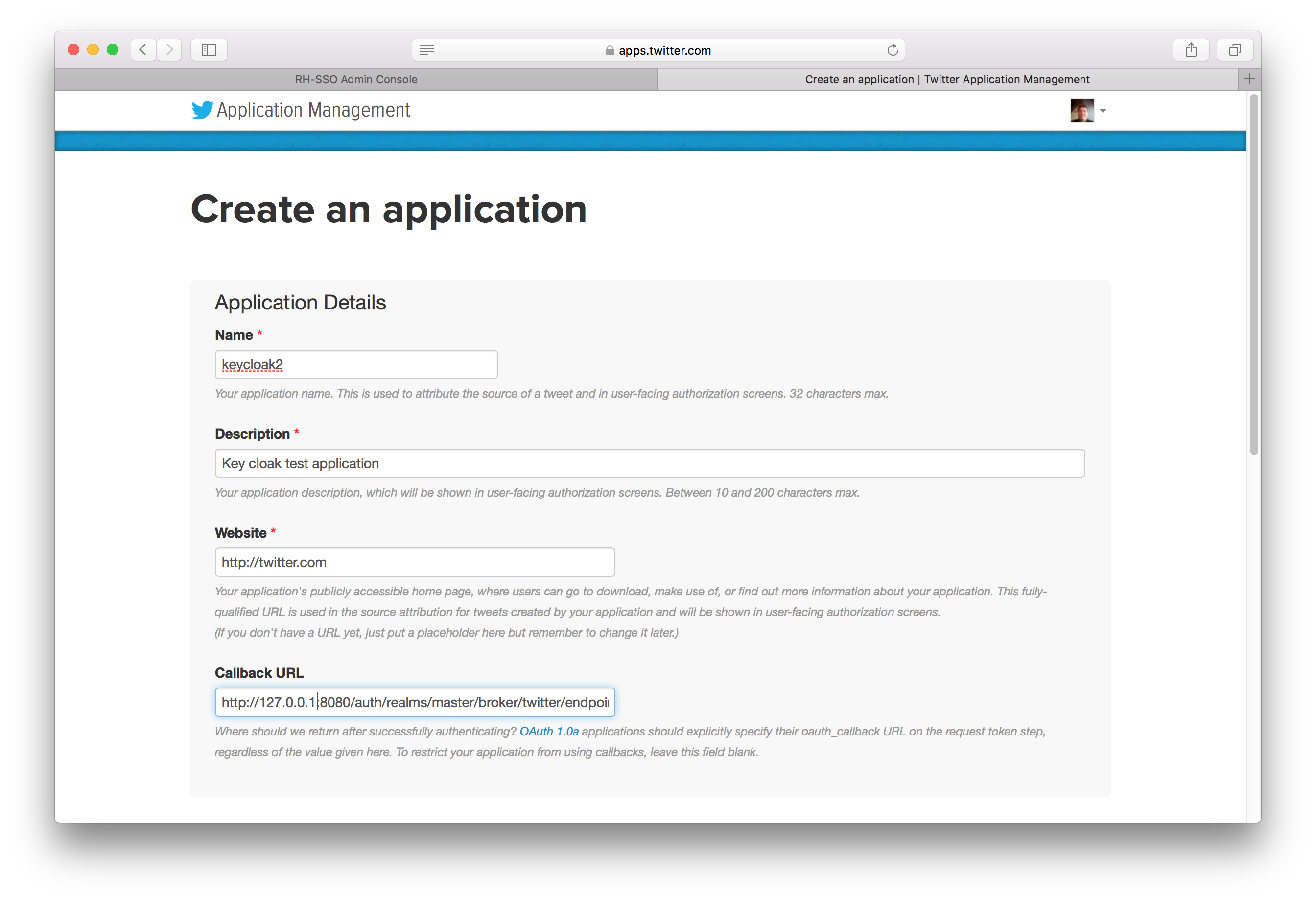Select the Name input field
The width and height of the screenshot is (1316, 901).
pyautogui.click(x=356, y=365)
